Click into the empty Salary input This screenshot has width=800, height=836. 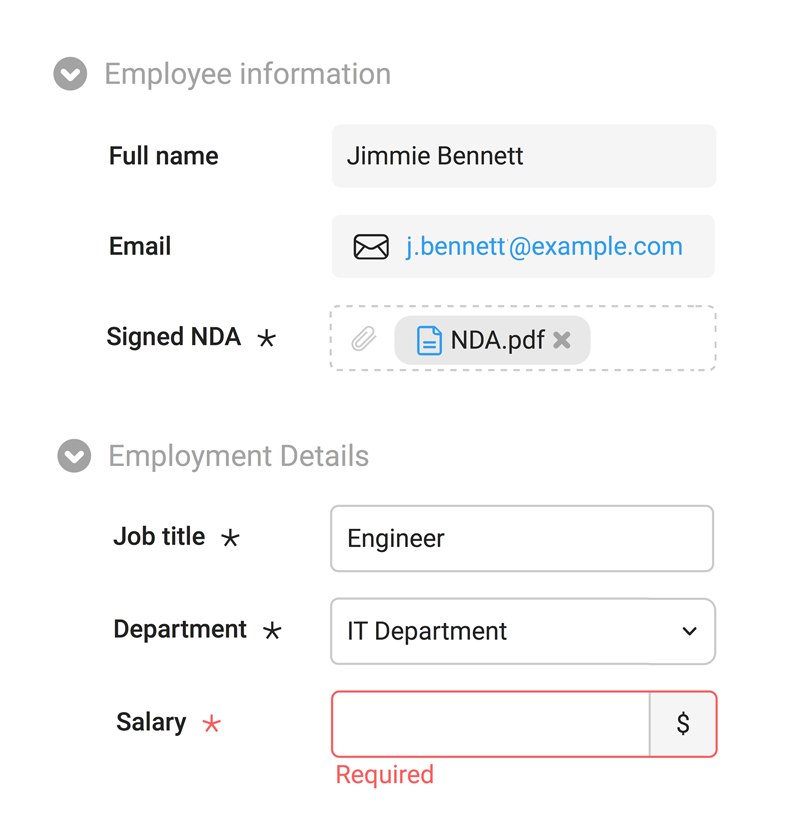pyautogui.click(x=490, y=724)
